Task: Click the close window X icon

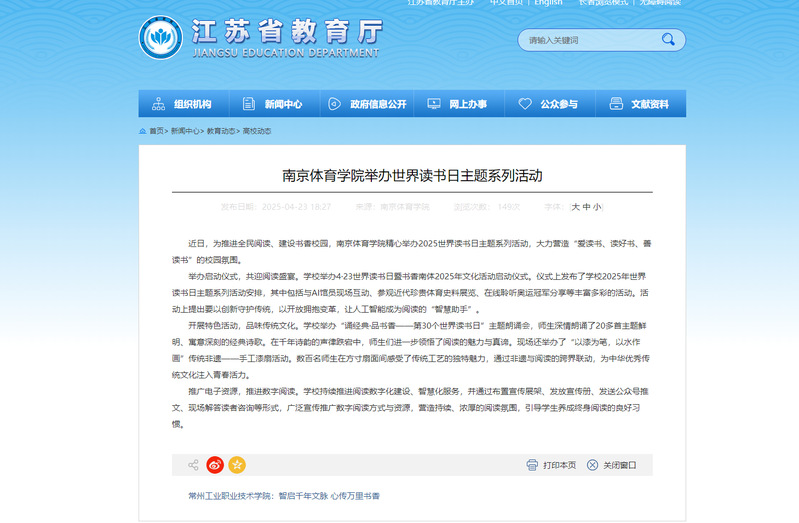Action: (x=593, y=465)
